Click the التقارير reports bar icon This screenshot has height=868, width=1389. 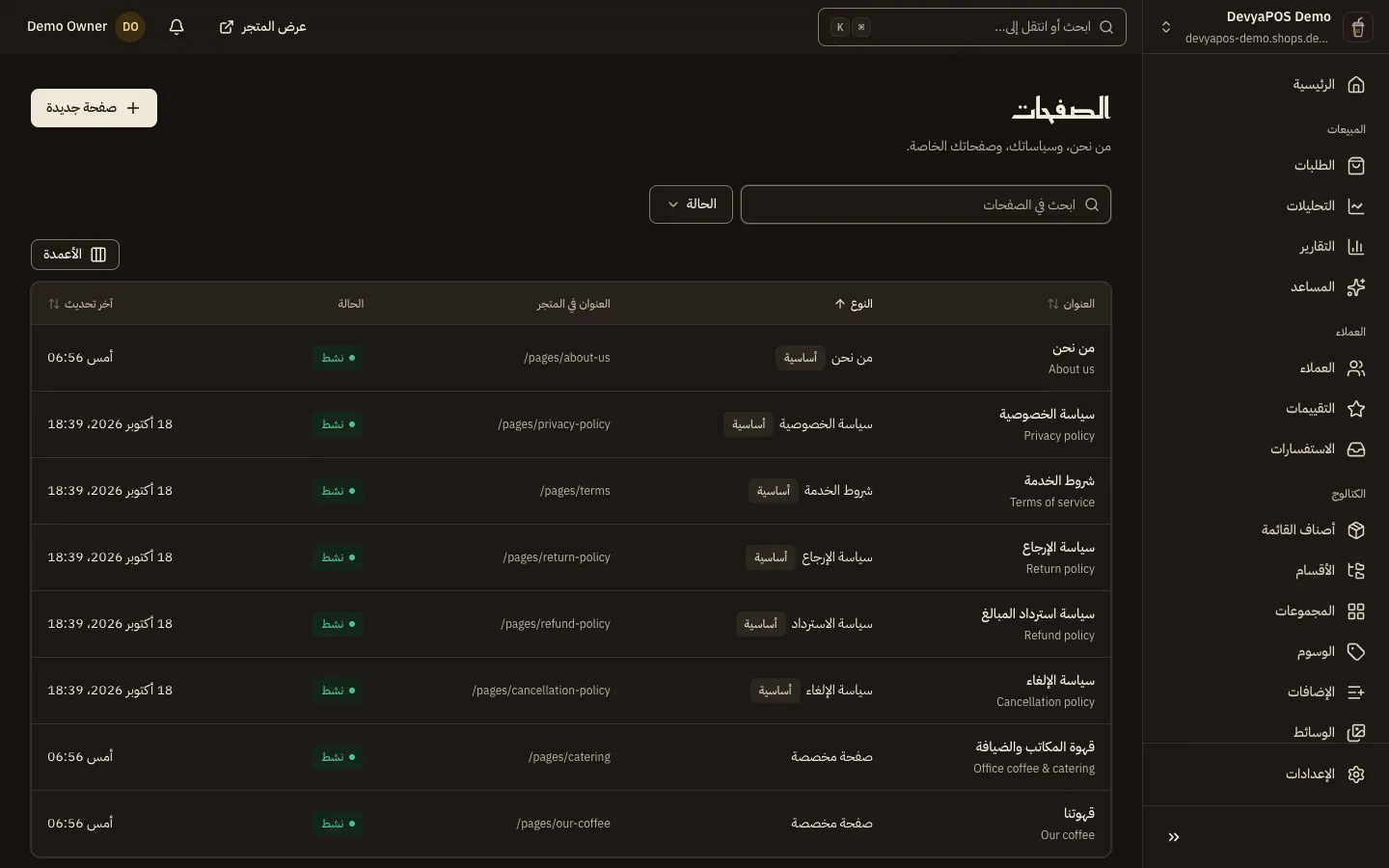tap(1355, 247)
